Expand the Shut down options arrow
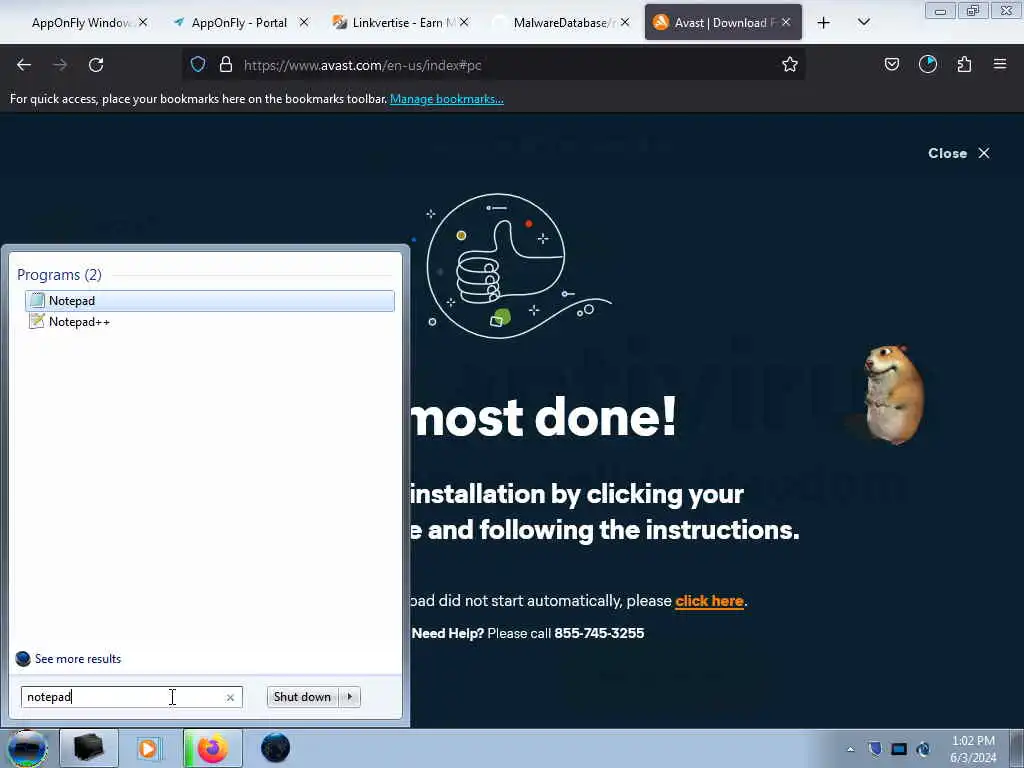The height and width of the screenshot is (768, 1024). pos(350,697)
